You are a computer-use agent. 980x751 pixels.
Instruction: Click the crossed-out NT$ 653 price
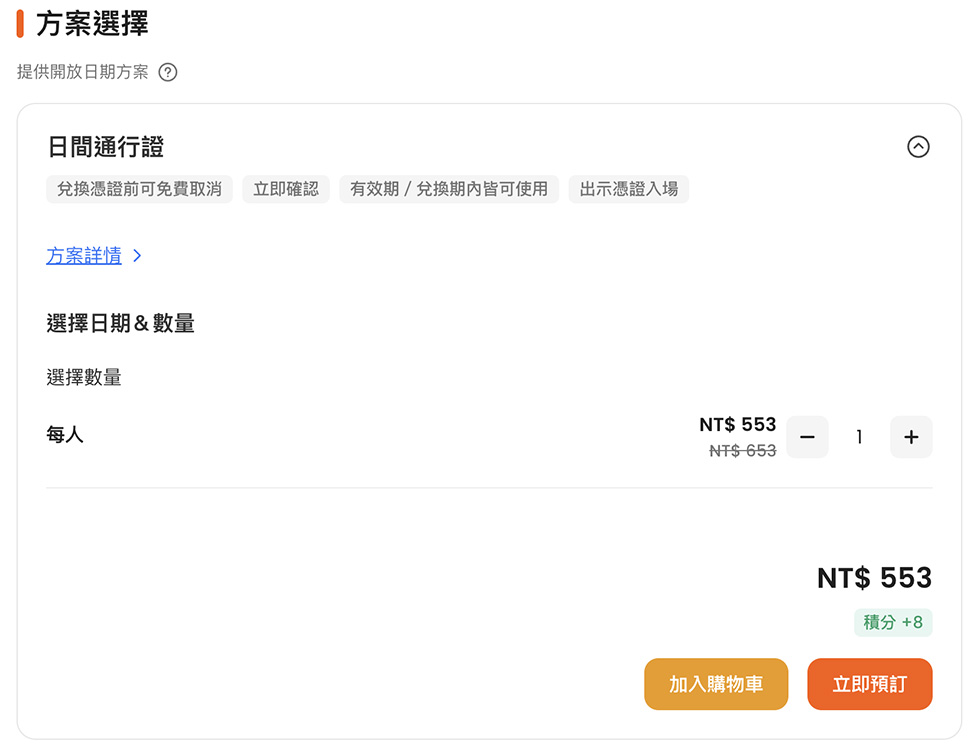point(742,450)
